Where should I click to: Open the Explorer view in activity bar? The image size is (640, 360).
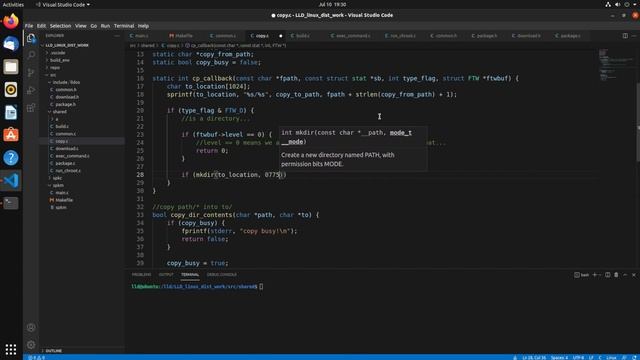pyautogui.click(x=31, y=38)
